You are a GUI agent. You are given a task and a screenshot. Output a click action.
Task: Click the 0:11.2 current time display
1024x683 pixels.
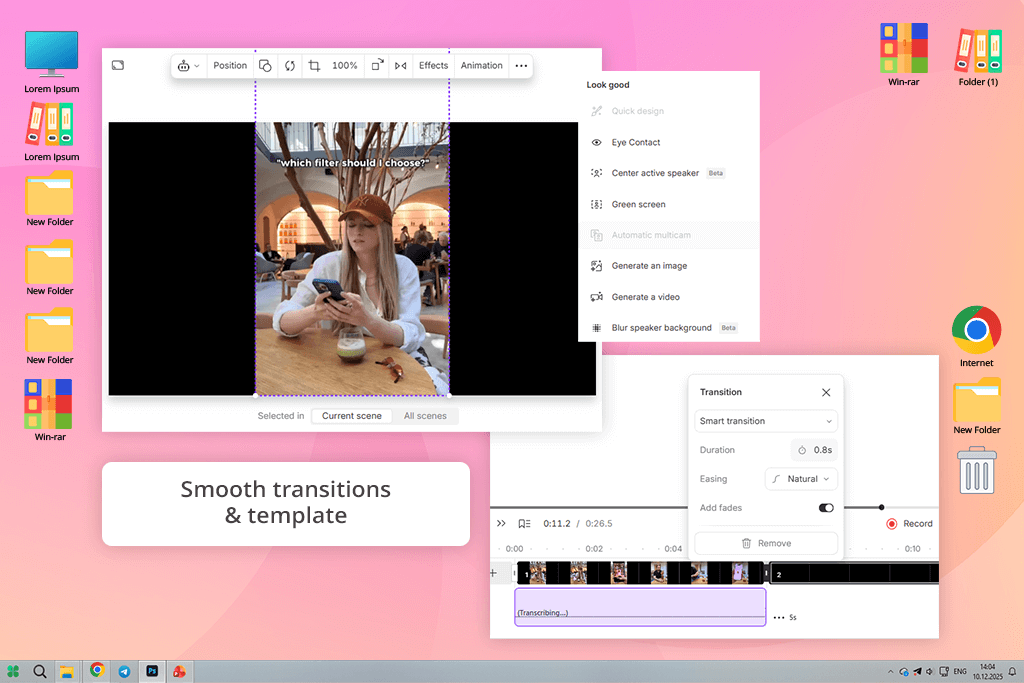[x=556, y=524]
